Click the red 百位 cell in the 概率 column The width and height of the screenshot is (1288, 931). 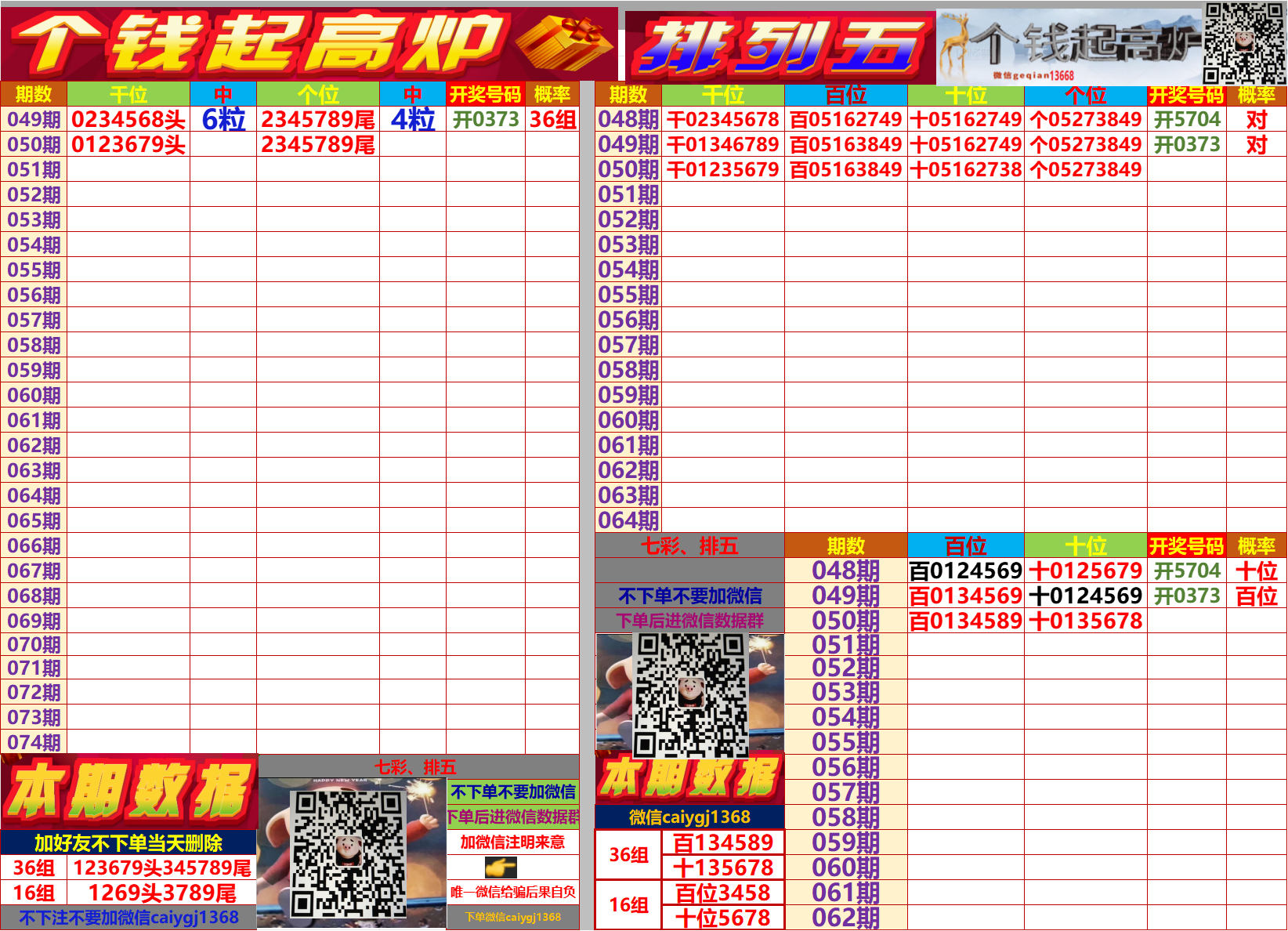coord(1256,596)
